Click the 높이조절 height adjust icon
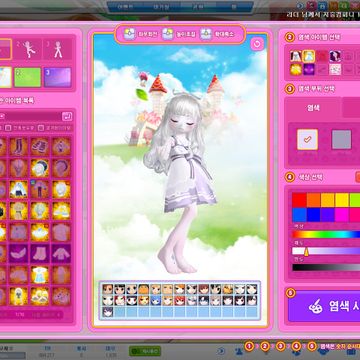360x360 pixels. [x=167, y=34]
